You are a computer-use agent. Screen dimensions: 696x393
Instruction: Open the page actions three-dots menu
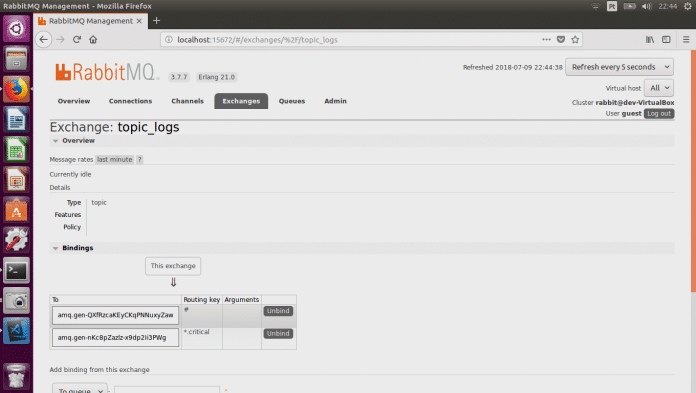[x=546, y=40]
